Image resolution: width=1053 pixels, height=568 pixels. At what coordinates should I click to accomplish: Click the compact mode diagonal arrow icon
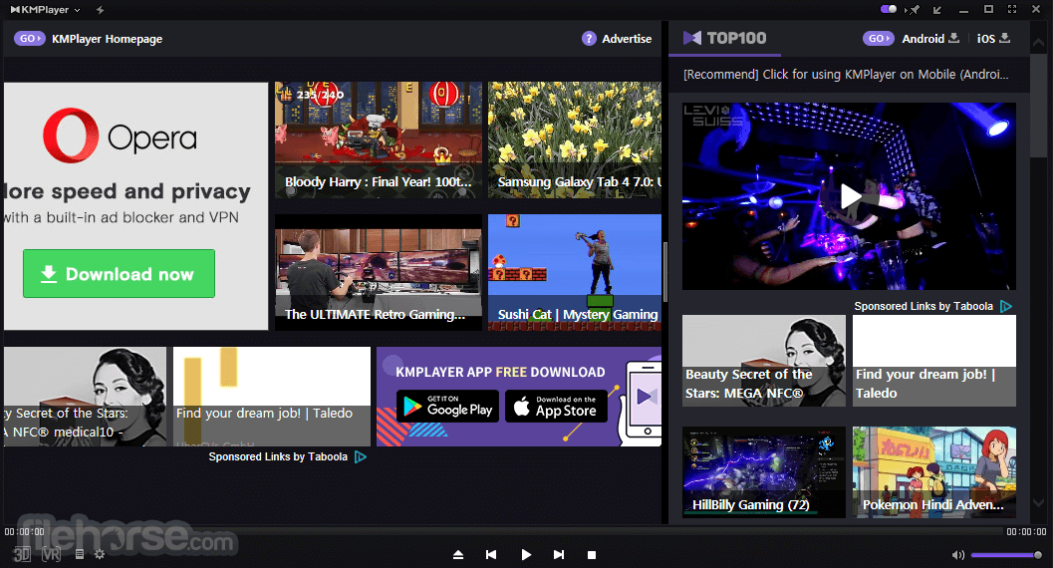tap(937, 9)
